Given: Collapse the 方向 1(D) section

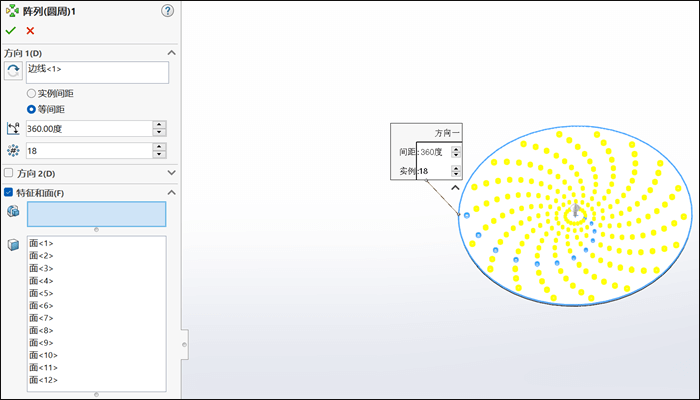Looking at the screenshot, I should (x=171, y=53).
